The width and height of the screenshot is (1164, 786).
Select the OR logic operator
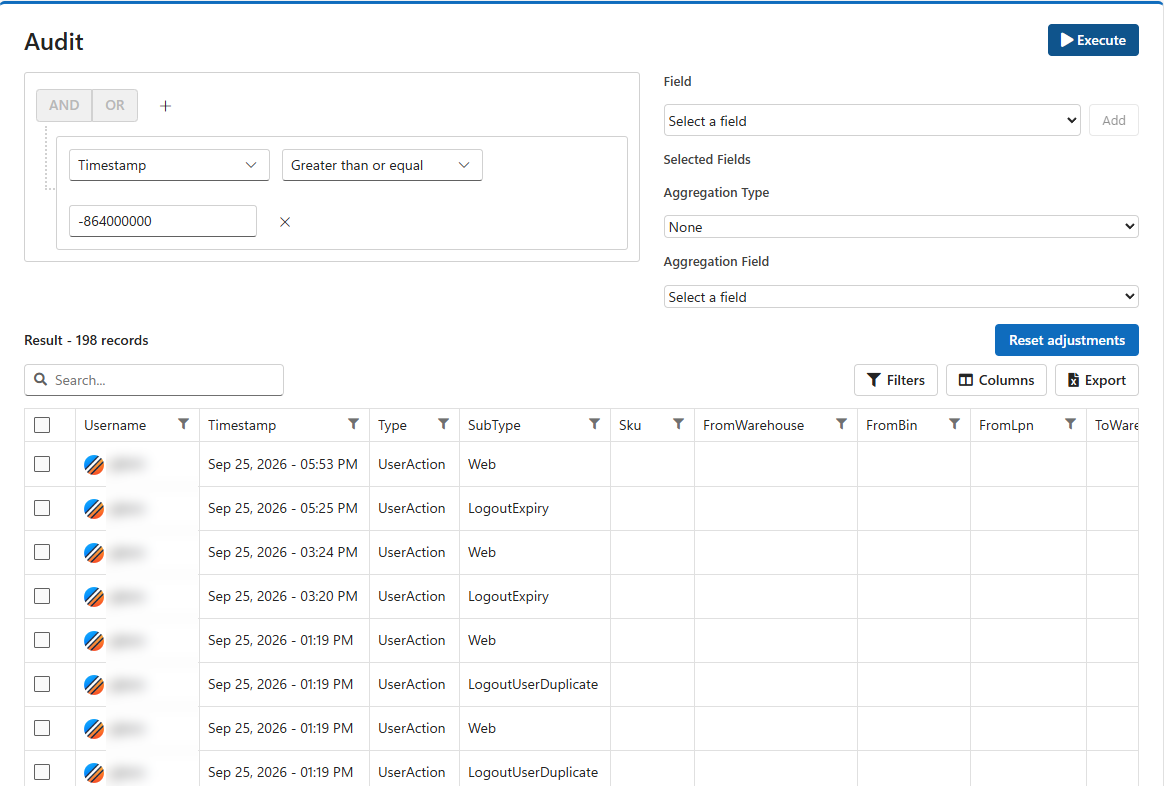click(x=115, y=105)
